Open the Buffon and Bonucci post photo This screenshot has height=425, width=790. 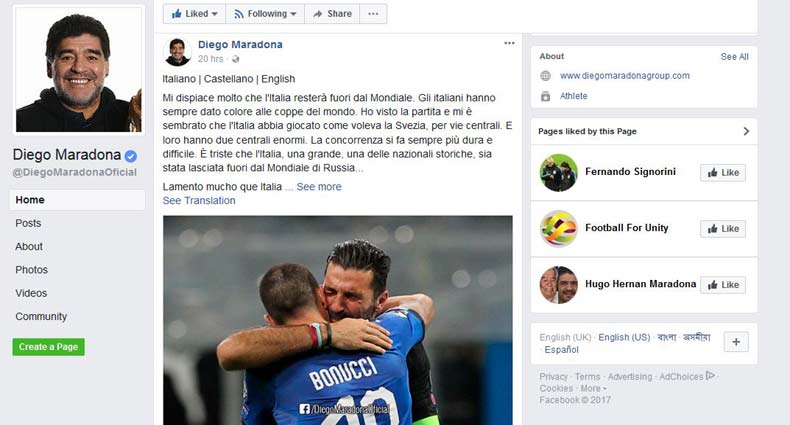338,320
